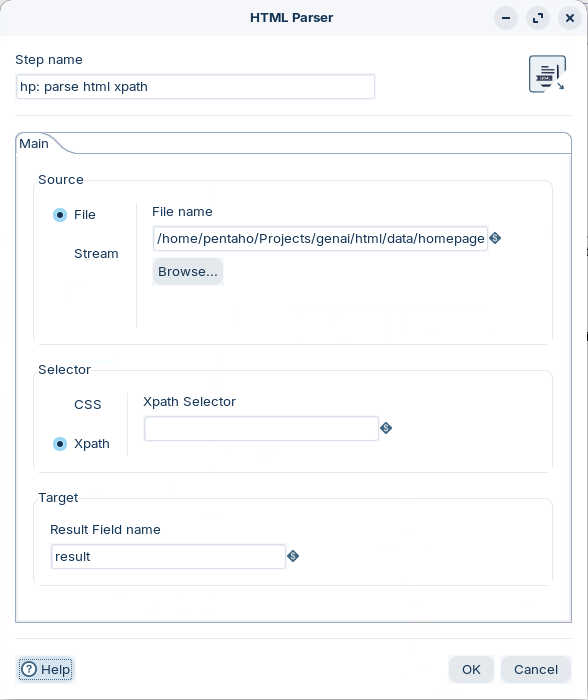The height and width of the screenshot is (700, 588).
Task: Choose the Xpath selector radio button
Action: [x=60, y=444]
